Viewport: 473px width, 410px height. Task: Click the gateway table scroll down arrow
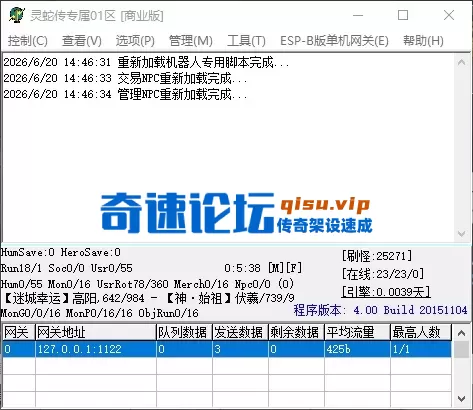pos(462,399)
